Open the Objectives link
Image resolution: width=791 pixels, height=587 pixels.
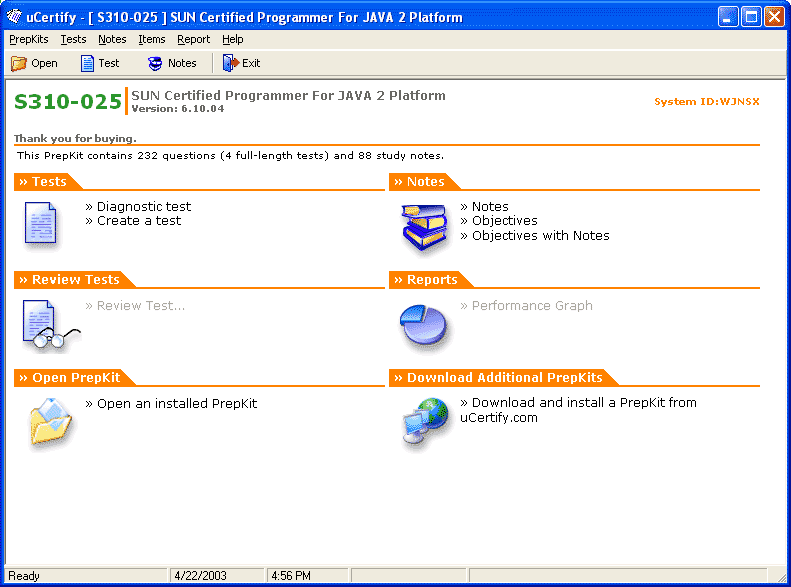pos(499,221)
